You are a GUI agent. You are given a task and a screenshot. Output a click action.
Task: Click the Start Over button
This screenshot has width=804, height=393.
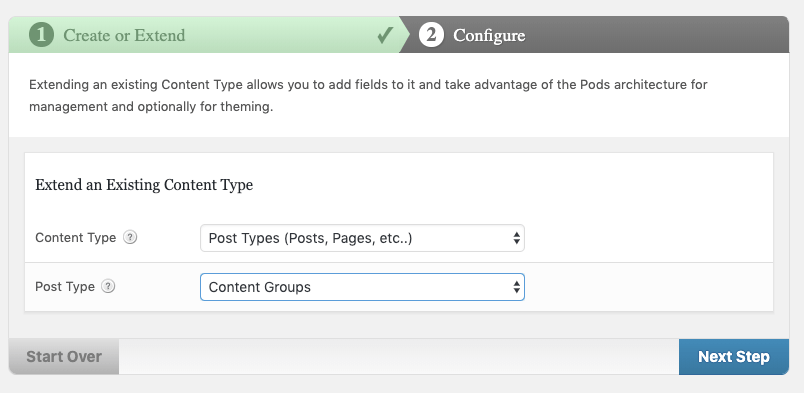pyautogui.click(x=64, y=357)
